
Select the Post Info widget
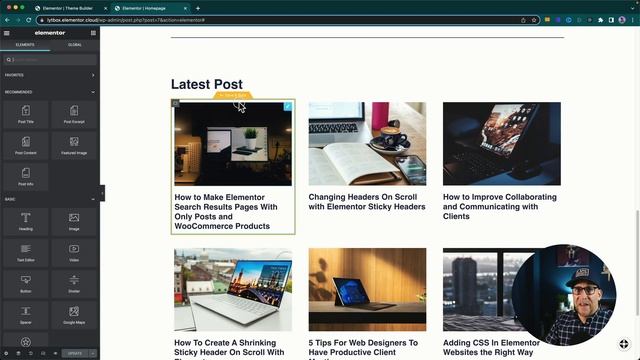26,176
